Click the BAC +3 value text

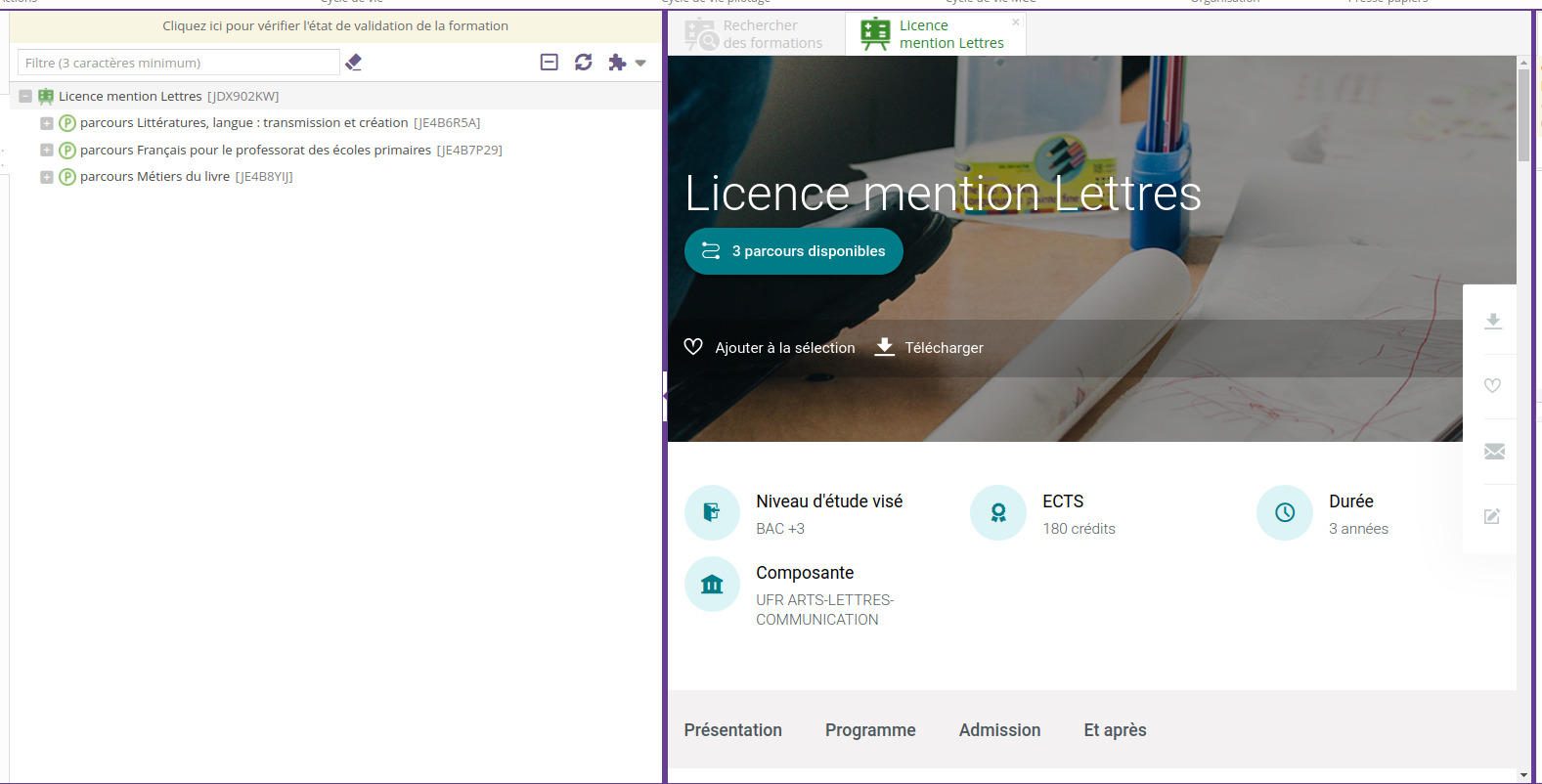[x=780, y=529]
